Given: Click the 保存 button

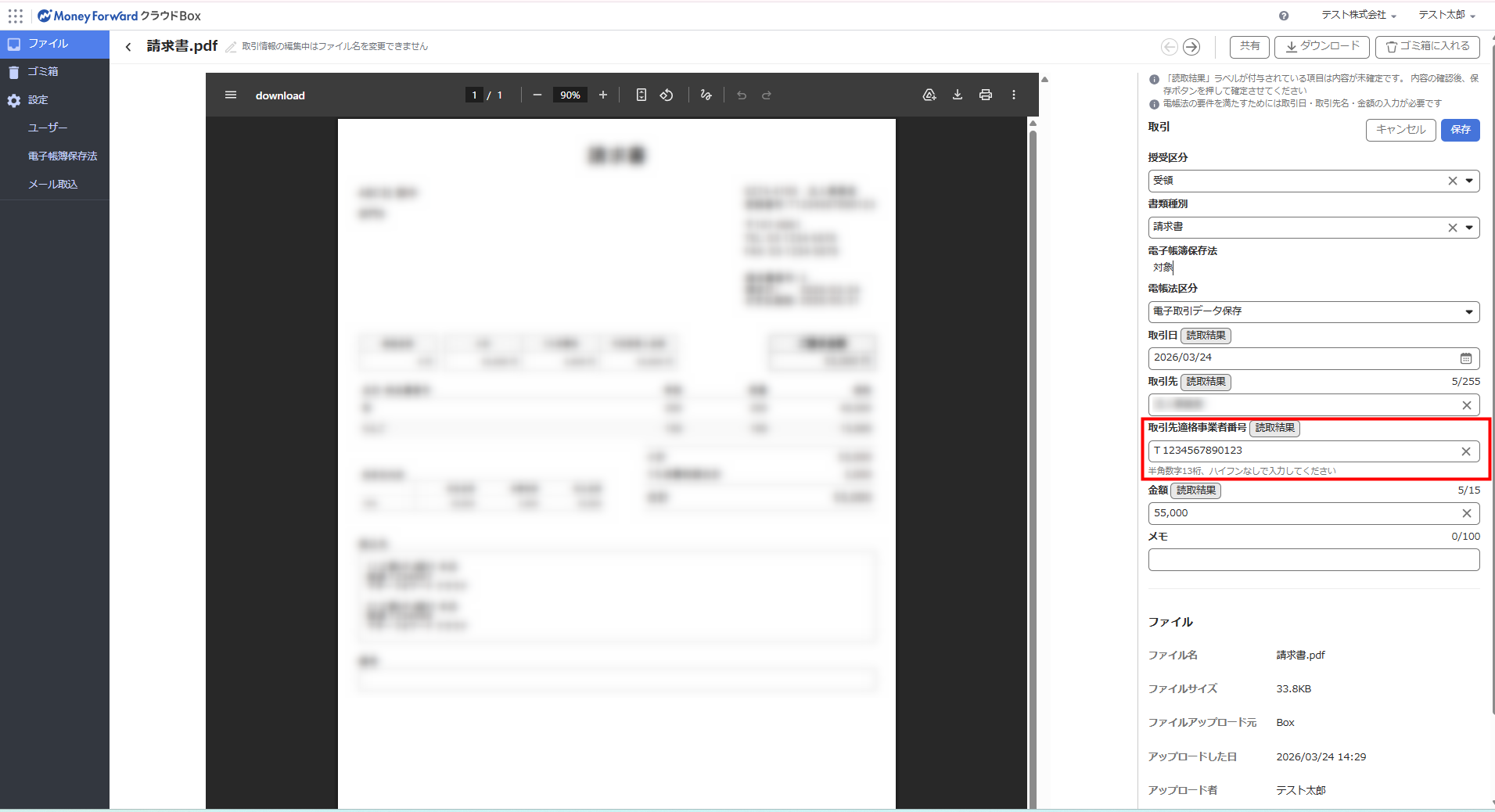Looking at the screenshot, I should (1460, 130).
